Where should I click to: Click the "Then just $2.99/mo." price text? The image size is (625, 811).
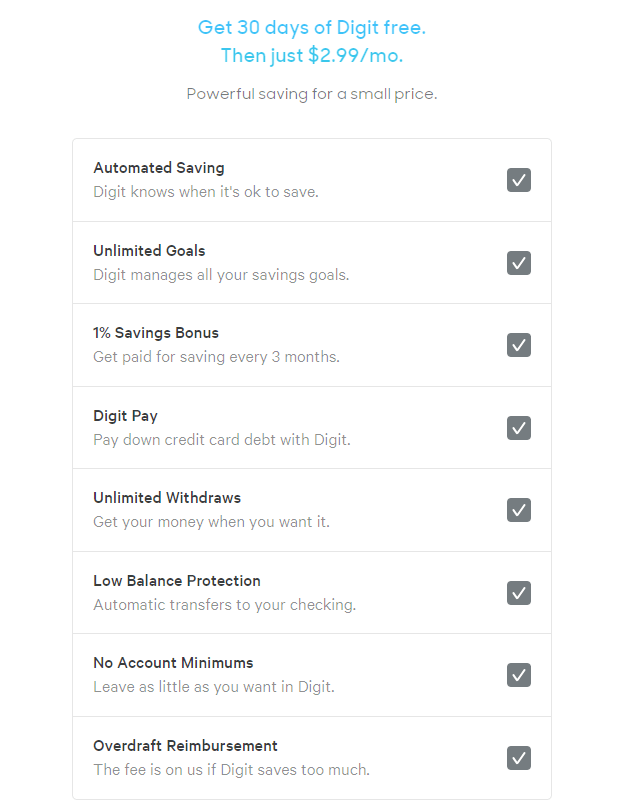(312, 55)
